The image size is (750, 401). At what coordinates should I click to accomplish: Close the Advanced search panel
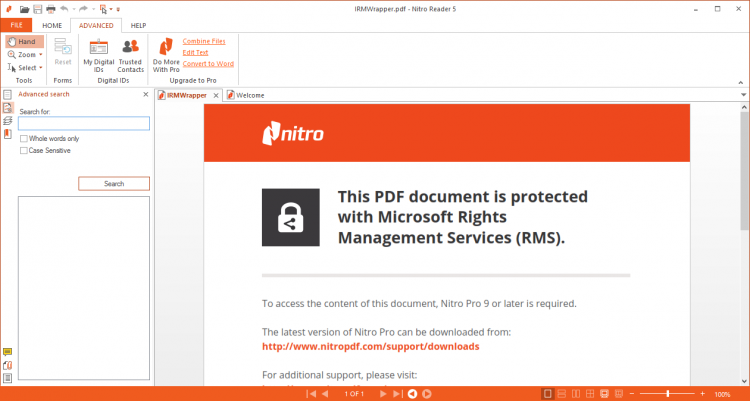pyautogui.click(x=146, y=95)
